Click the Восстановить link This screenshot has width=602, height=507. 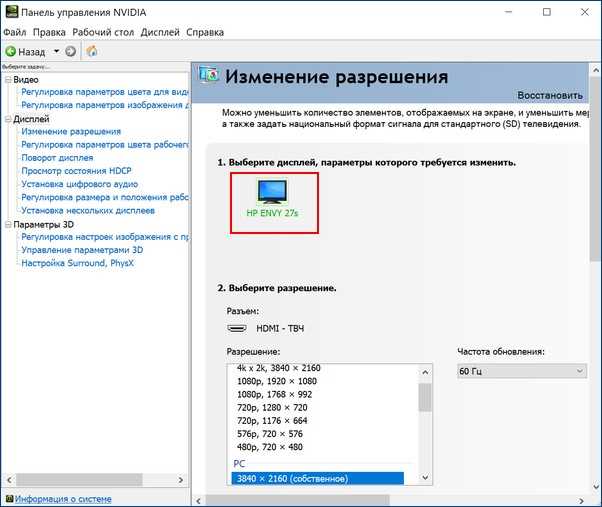pos(549,96)
